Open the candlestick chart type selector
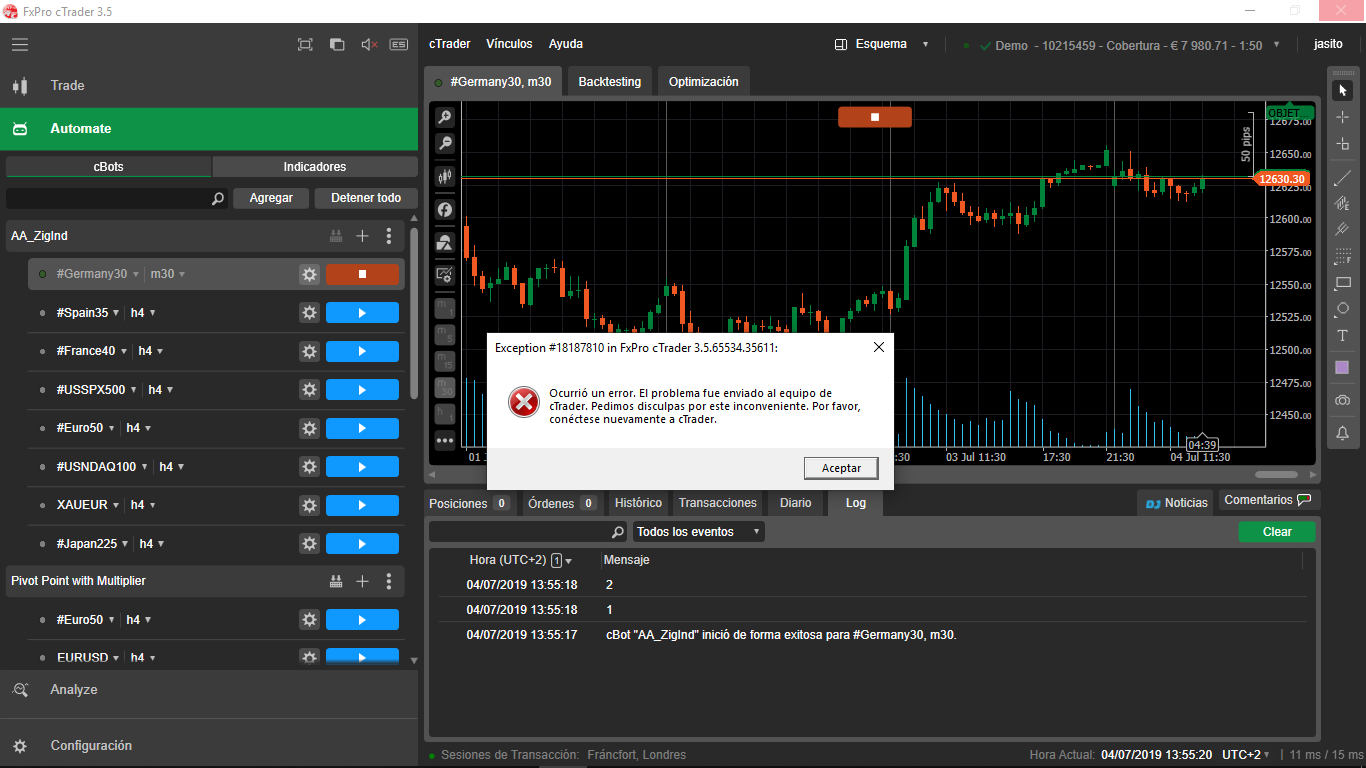 click(x=445, y=176)
